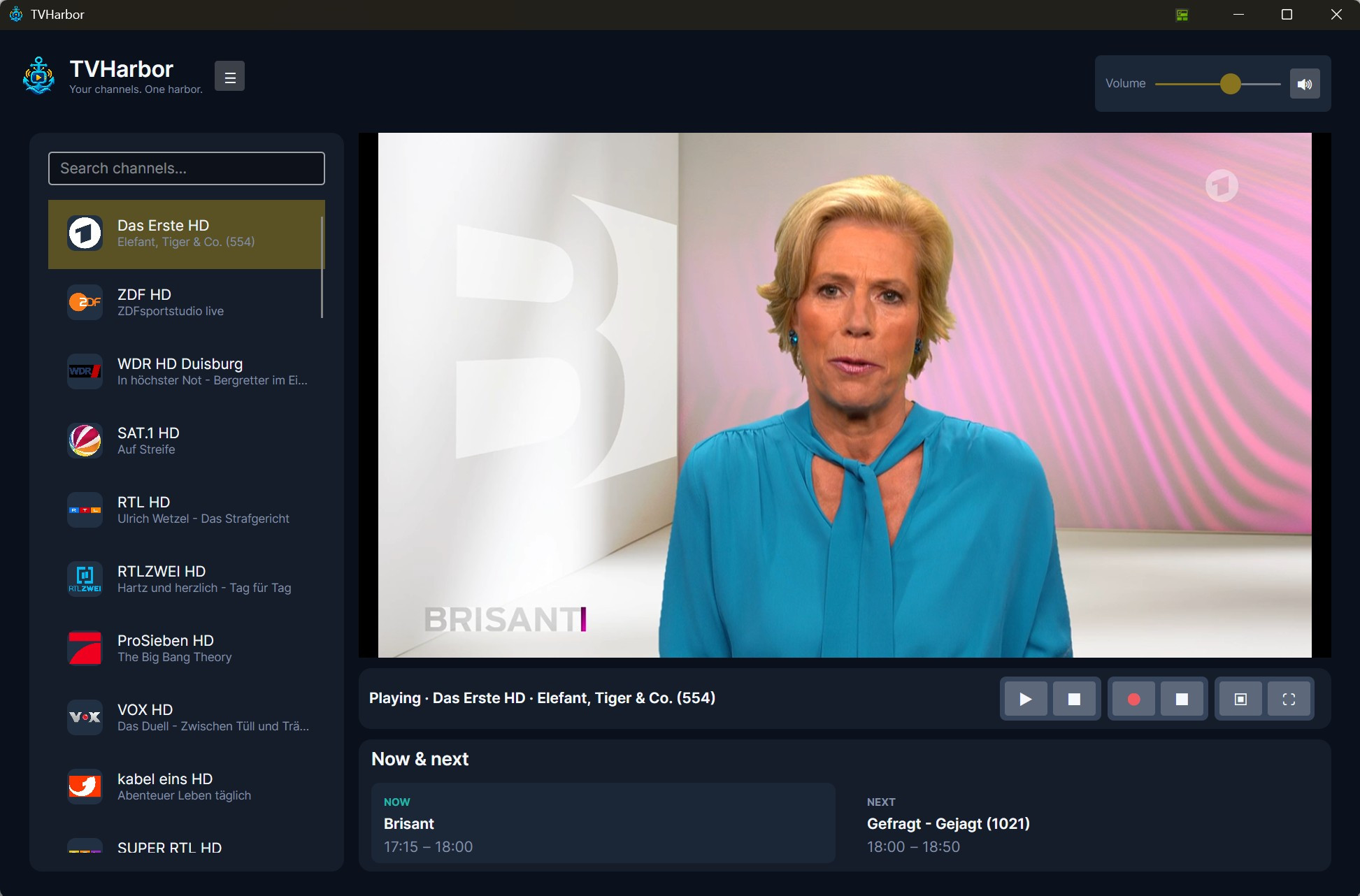
Task: Start recording with the red record button
Action: (1133, 699)
